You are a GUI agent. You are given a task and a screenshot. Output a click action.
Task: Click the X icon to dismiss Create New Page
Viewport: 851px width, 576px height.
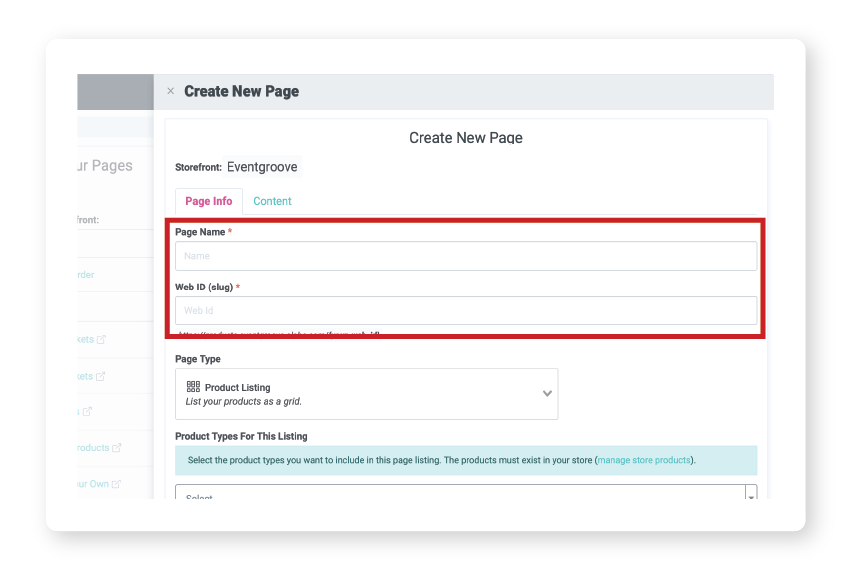[x=171, y=91]
